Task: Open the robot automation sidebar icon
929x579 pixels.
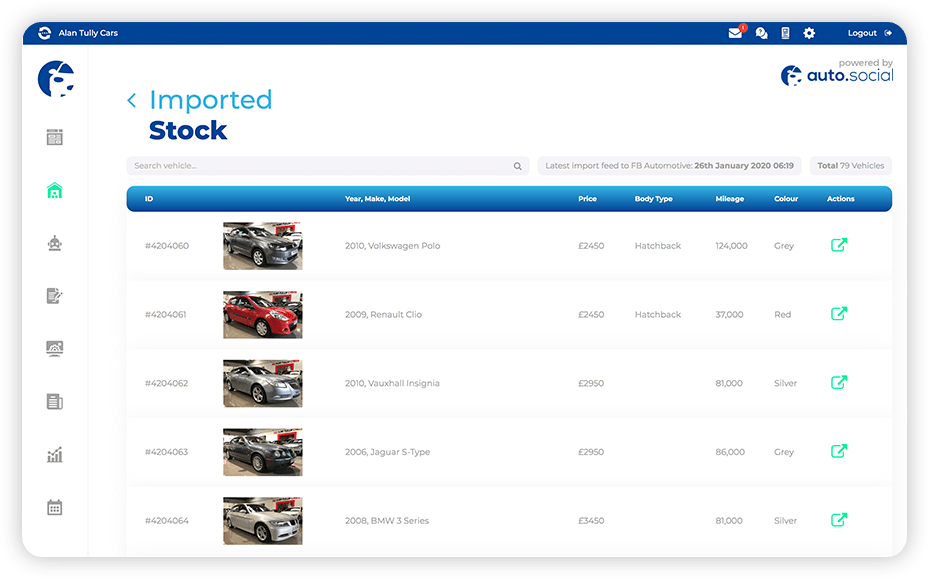Action: [55, 243]
